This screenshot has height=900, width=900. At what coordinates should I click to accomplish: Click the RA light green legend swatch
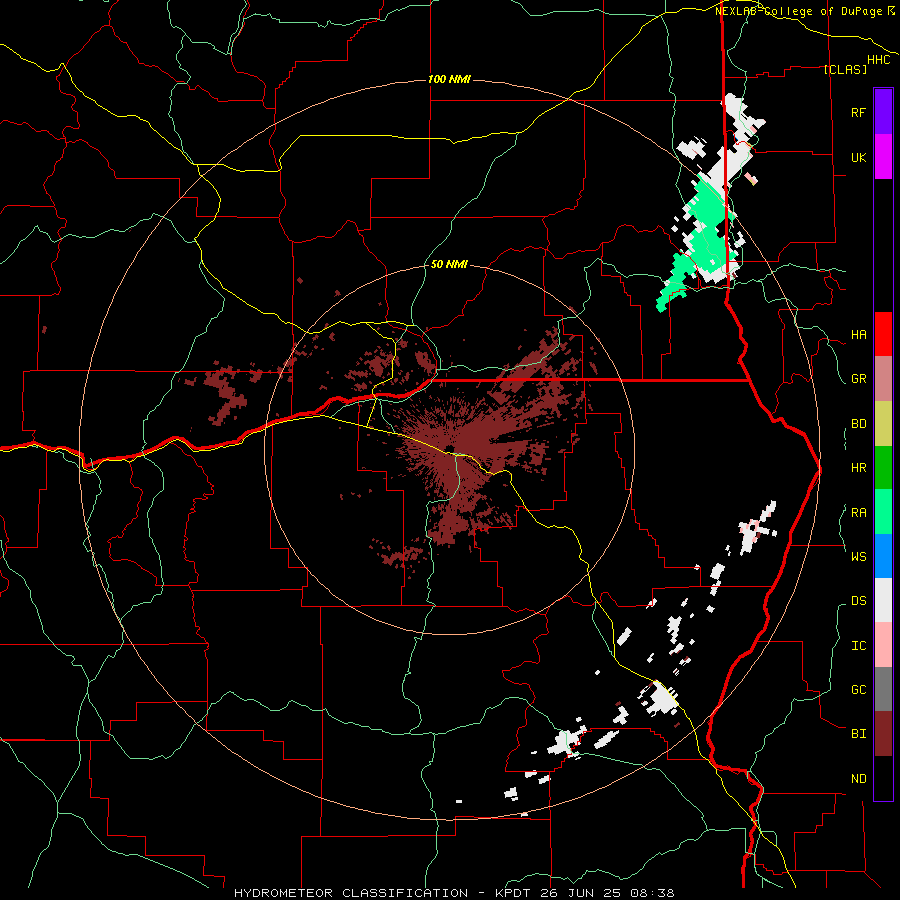click(x=883, y=512)
